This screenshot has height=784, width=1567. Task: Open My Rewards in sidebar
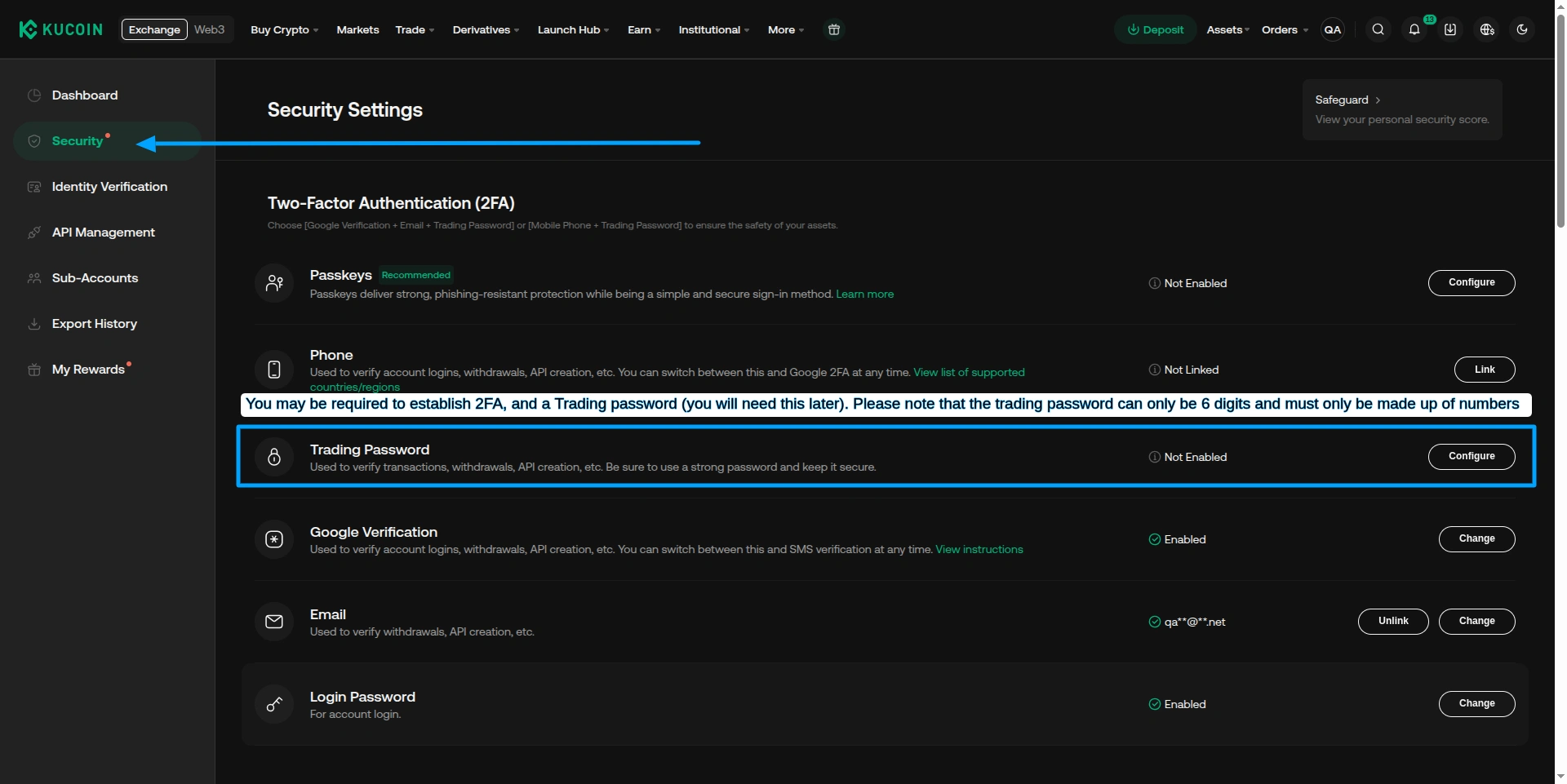point(107,370)
